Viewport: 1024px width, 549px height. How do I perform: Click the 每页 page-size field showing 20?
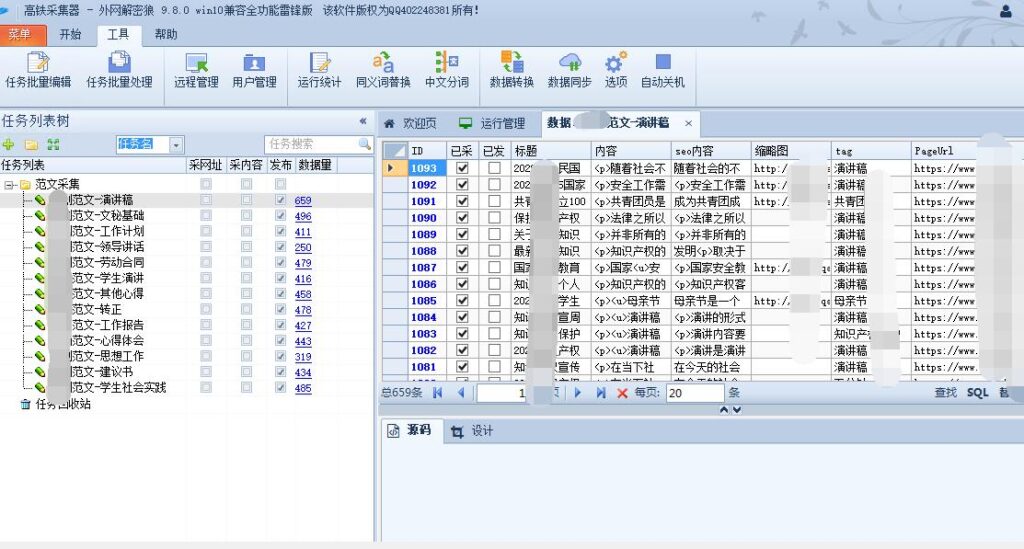[695, 393]
